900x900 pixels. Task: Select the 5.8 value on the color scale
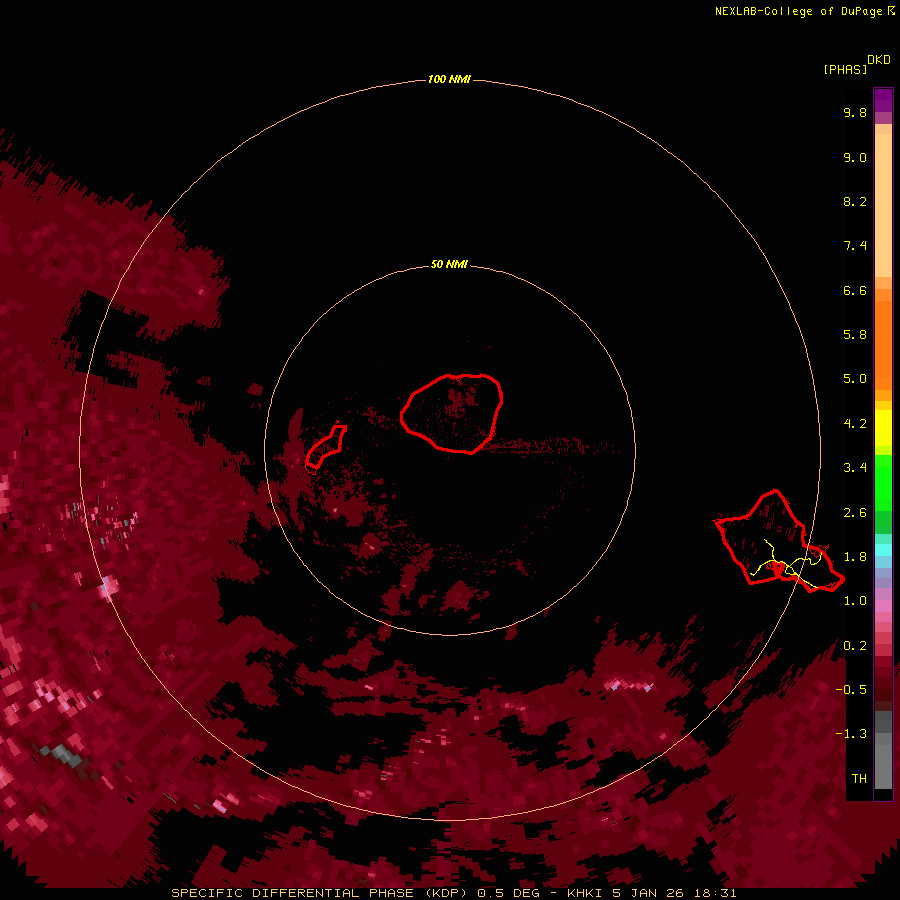(855, 335)
